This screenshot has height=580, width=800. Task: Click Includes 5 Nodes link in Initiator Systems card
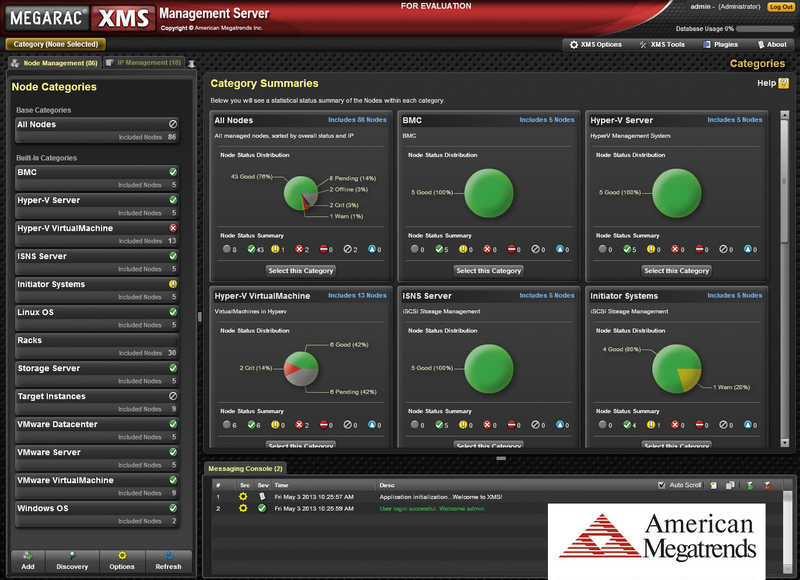point(735,295)
